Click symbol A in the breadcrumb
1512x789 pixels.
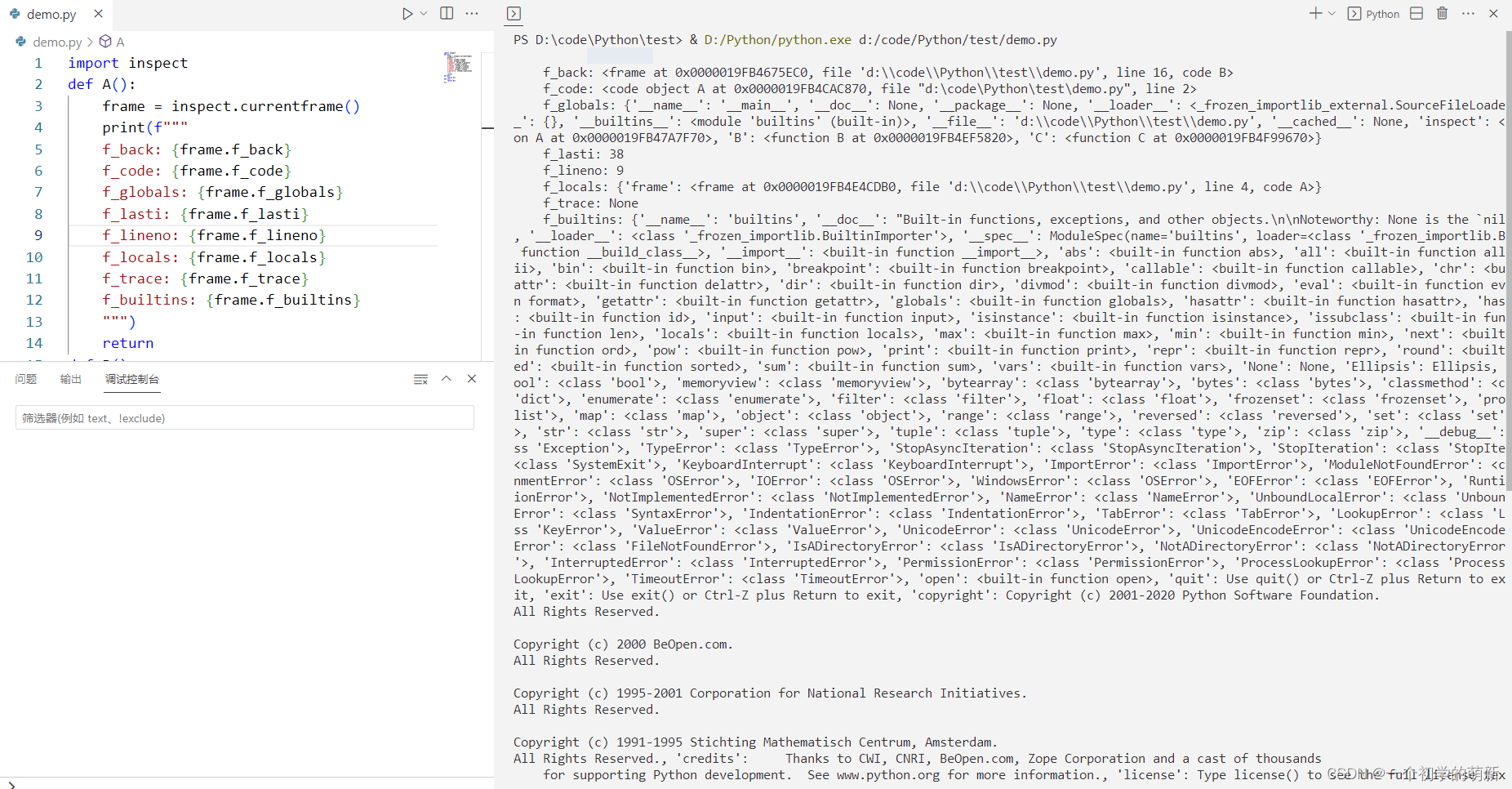(120, 42)
